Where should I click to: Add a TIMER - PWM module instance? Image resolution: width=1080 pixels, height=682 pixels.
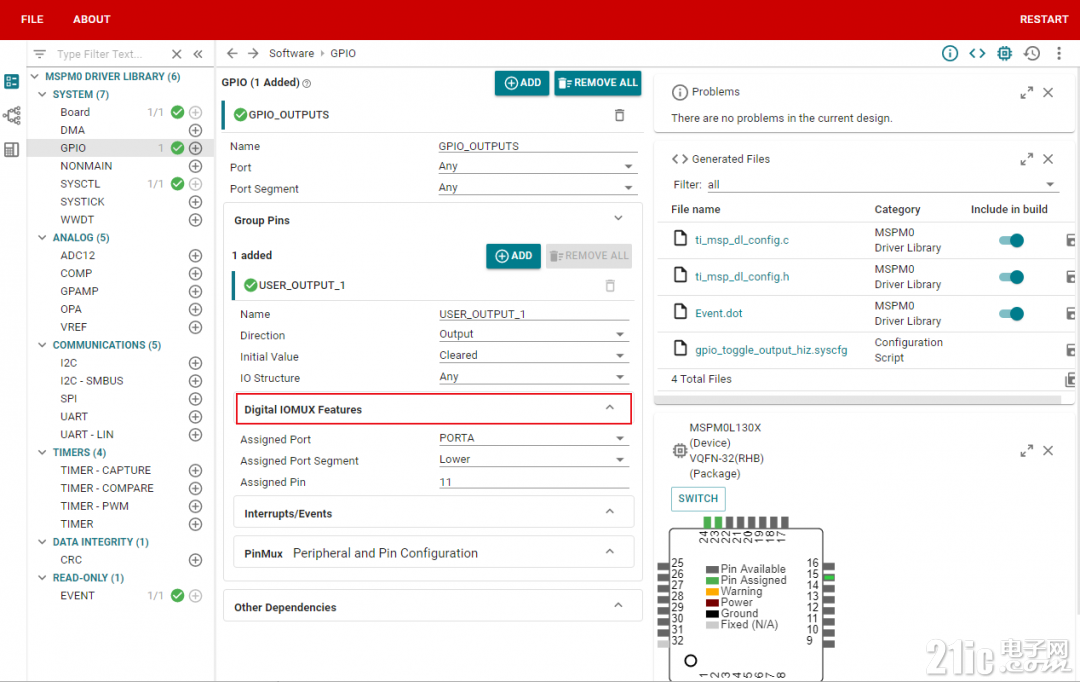(196, 506)
